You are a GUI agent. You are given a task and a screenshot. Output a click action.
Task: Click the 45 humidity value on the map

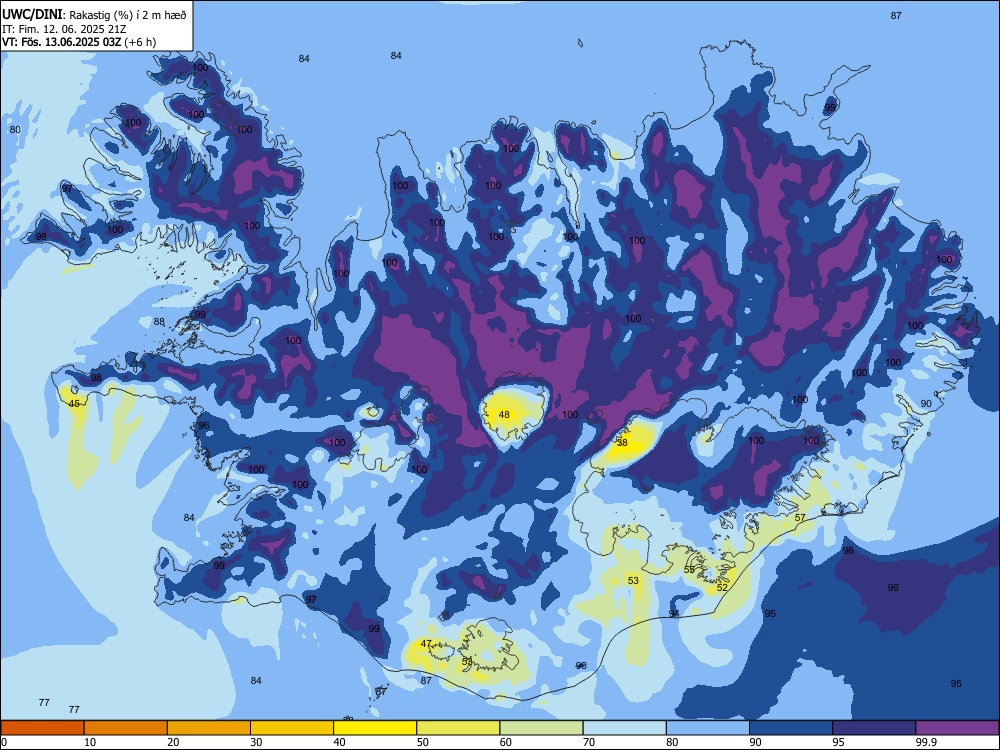[x=74, y=404]
